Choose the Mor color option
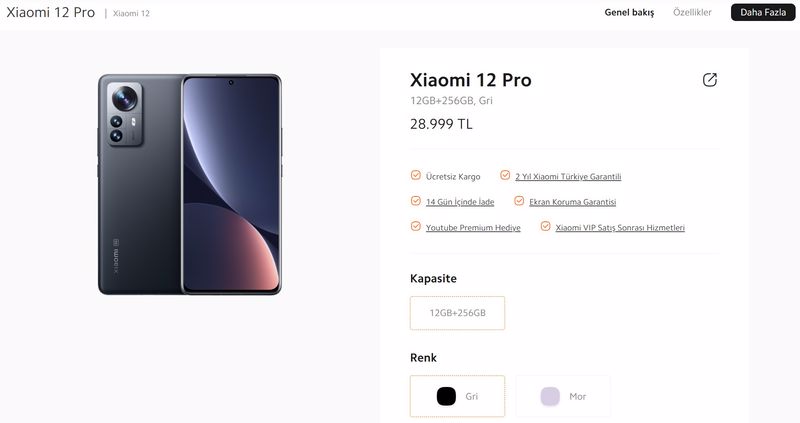The width and height of the screenshot is (800, 423). coord(563,396)
